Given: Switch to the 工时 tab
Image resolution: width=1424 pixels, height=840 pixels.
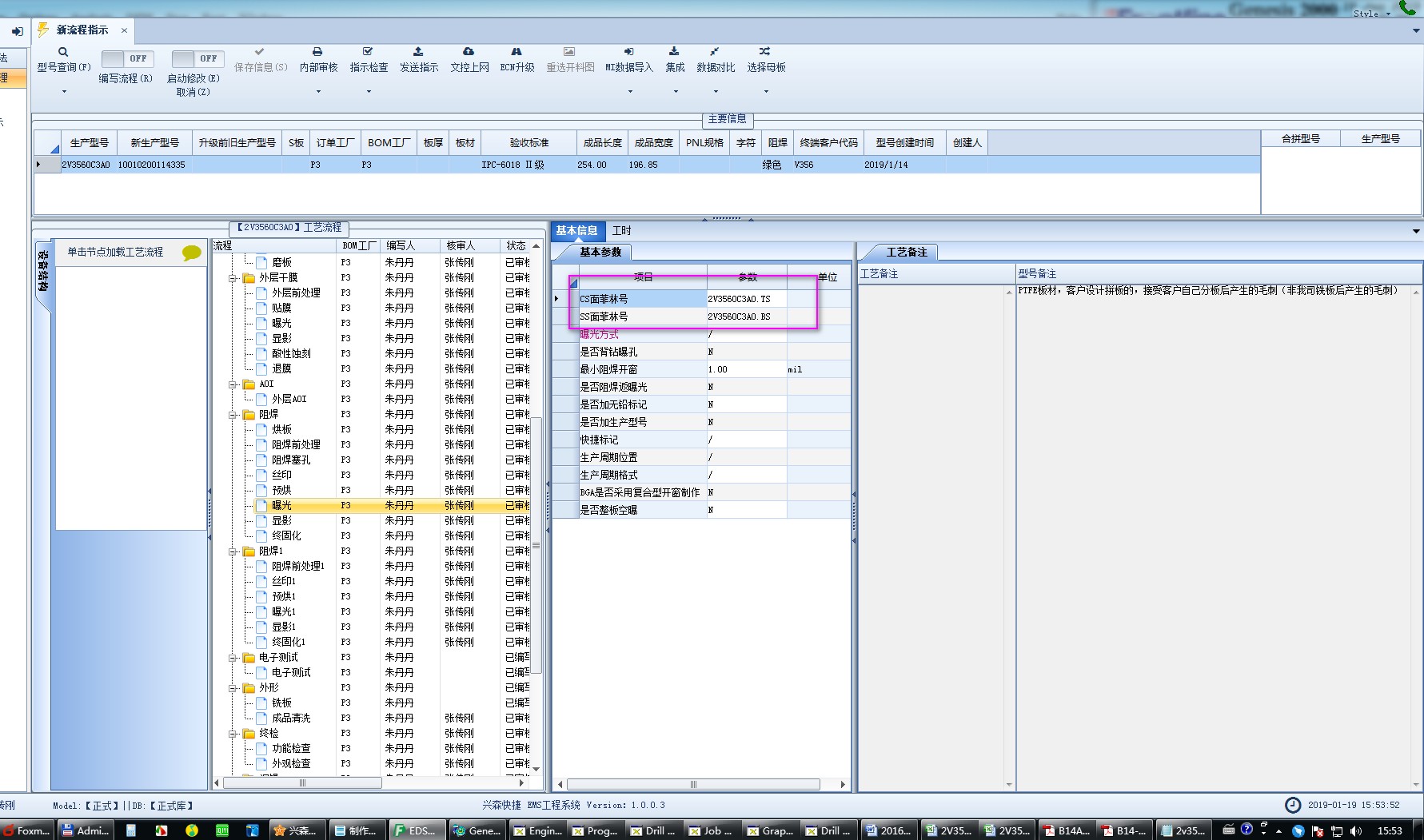Looking at the screenshot, I should tap(621, 230).
